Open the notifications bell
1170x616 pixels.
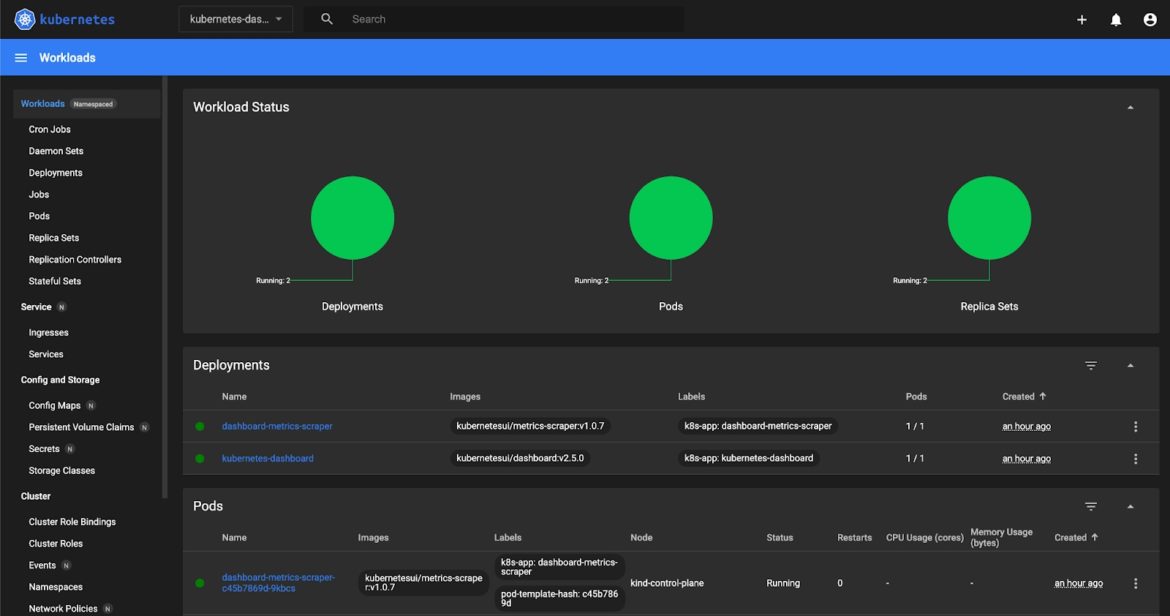coord(1116,19)
